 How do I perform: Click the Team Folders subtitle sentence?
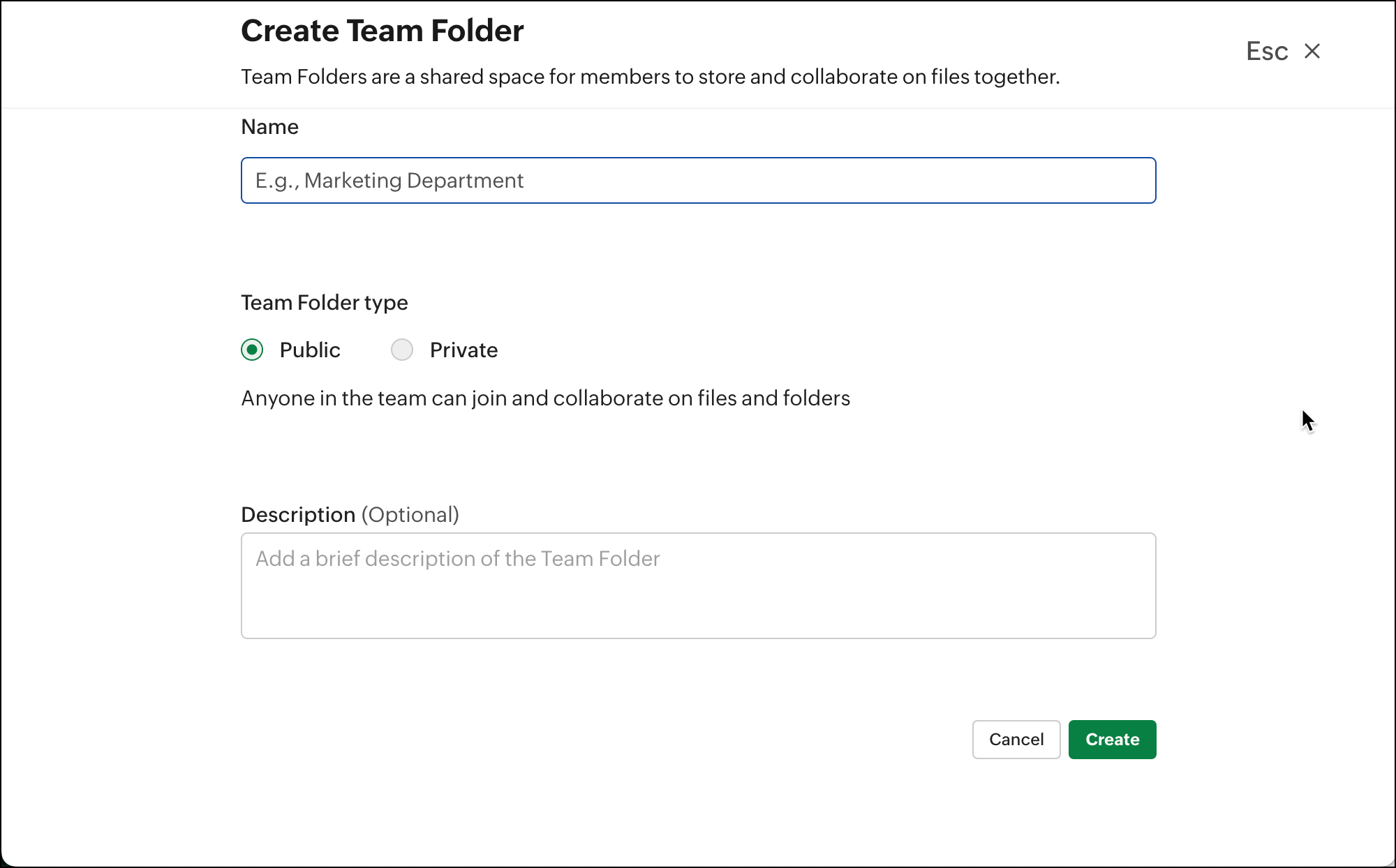[650, 77]
